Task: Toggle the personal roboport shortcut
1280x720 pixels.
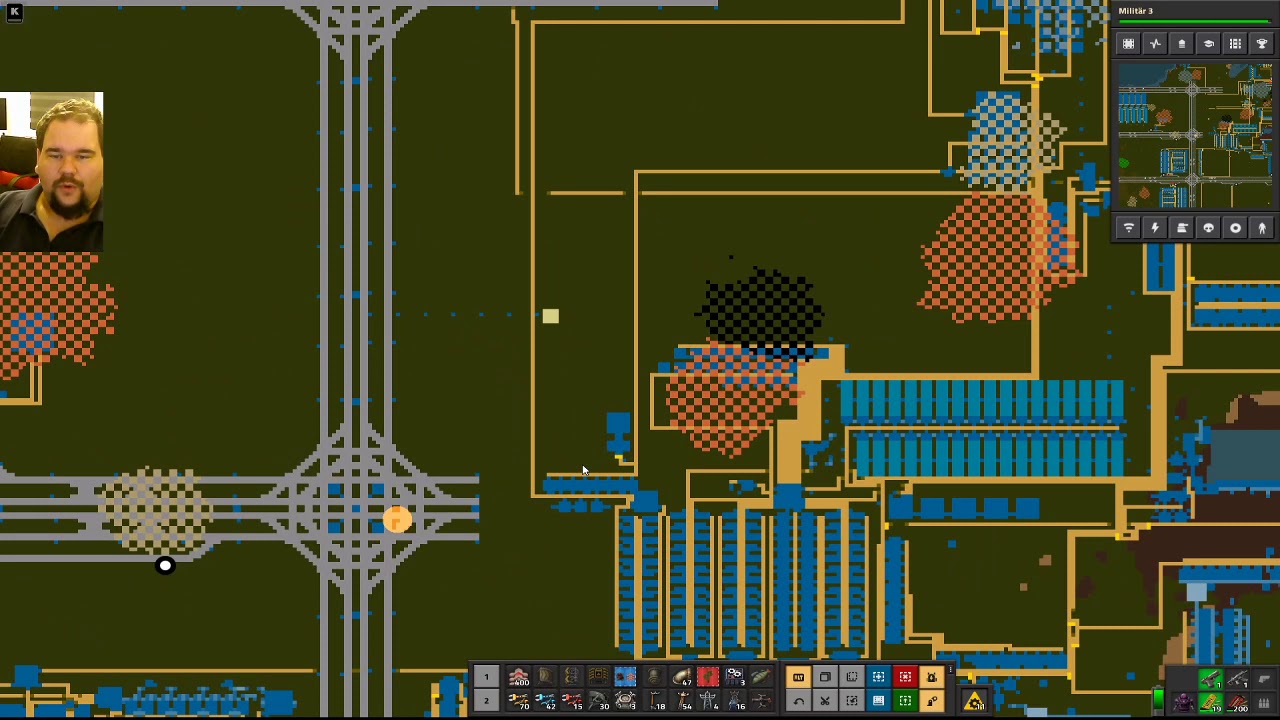Action: click(x=932, y=677)
